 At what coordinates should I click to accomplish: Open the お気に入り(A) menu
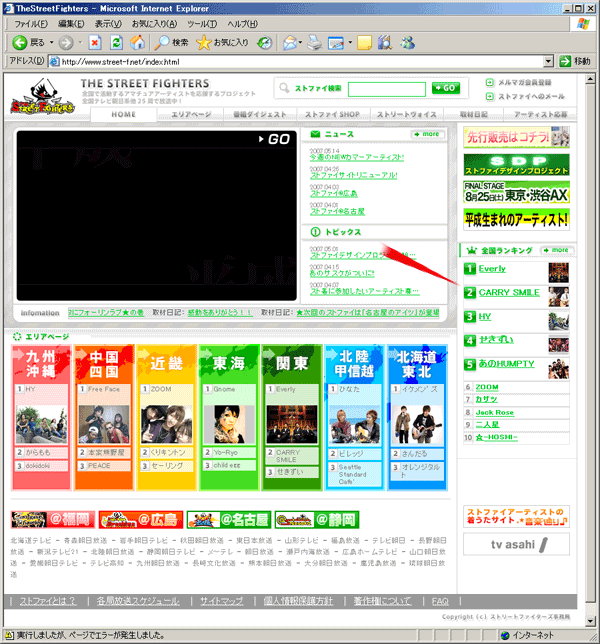click(154, 24)
